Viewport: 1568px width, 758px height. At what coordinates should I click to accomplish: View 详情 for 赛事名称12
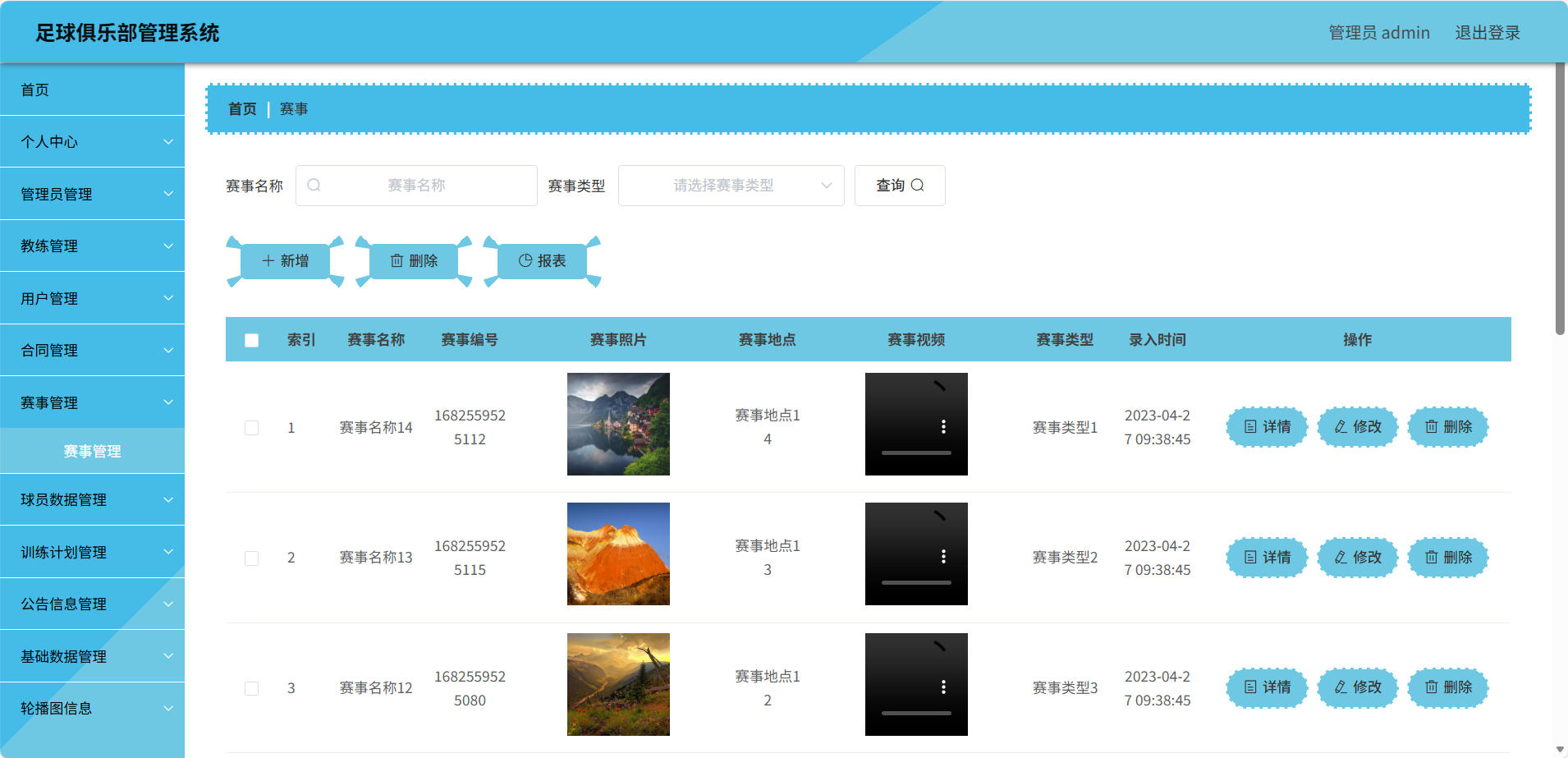(x=1268, y=687)
